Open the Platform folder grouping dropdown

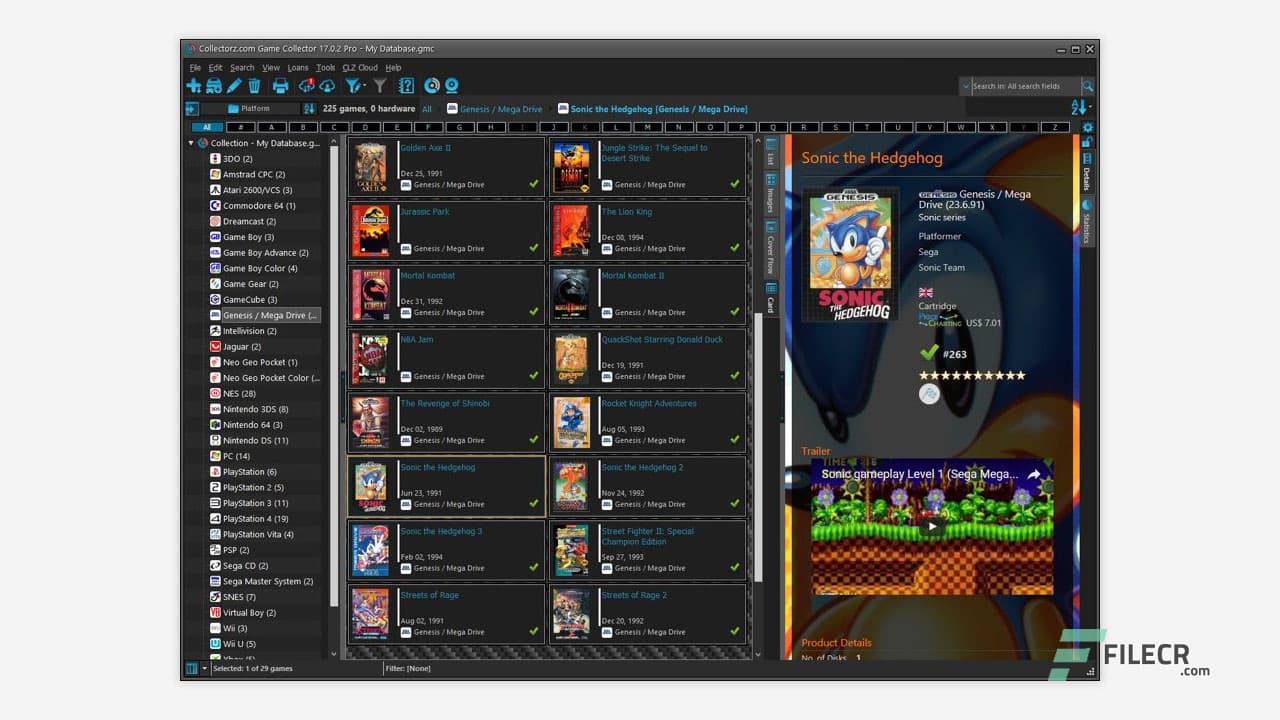(x=257, y=108)
